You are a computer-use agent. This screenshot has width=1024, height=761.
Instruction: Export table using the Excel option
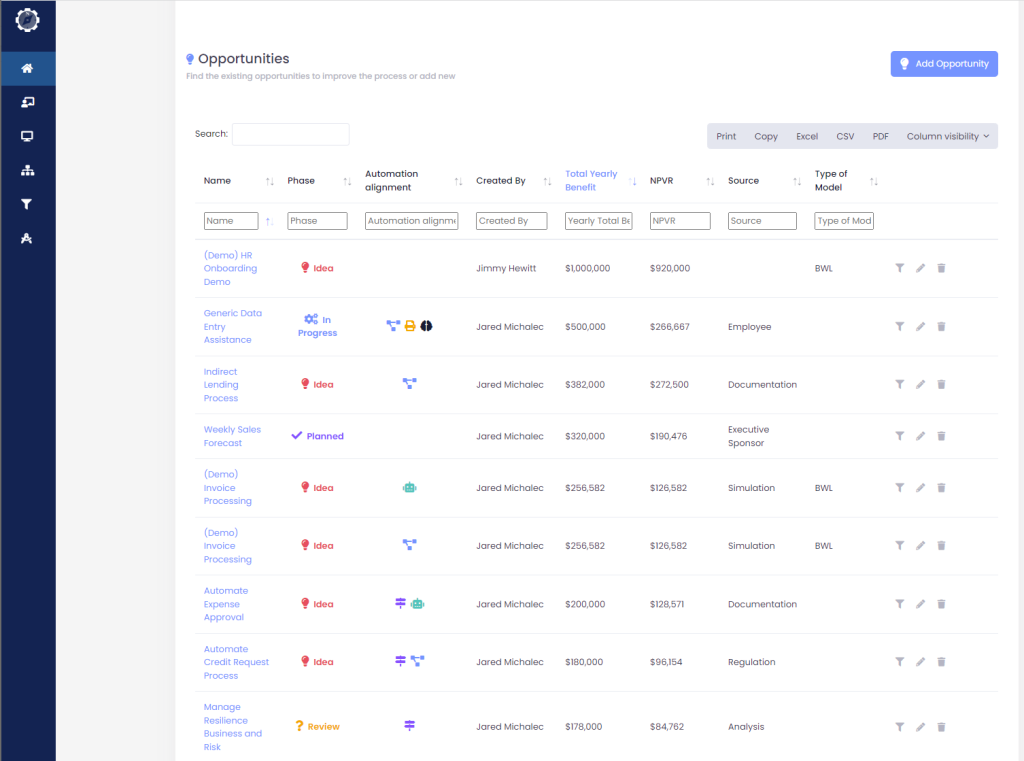[x=807, y=137]
